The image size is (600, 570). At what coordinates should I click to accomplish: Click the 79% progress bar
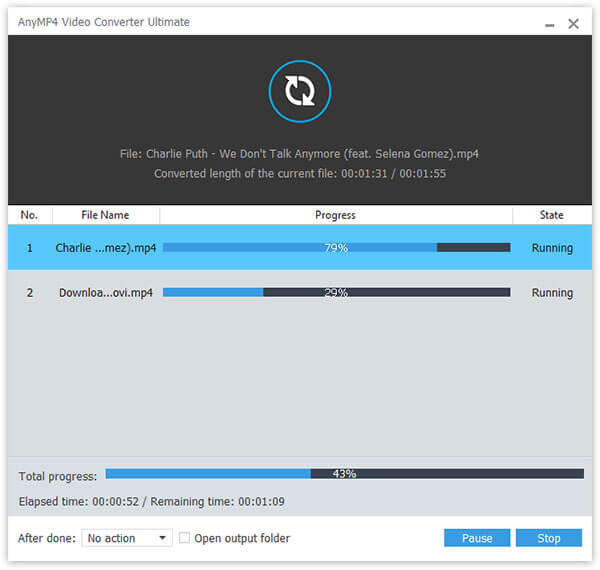tap(336, 248)
